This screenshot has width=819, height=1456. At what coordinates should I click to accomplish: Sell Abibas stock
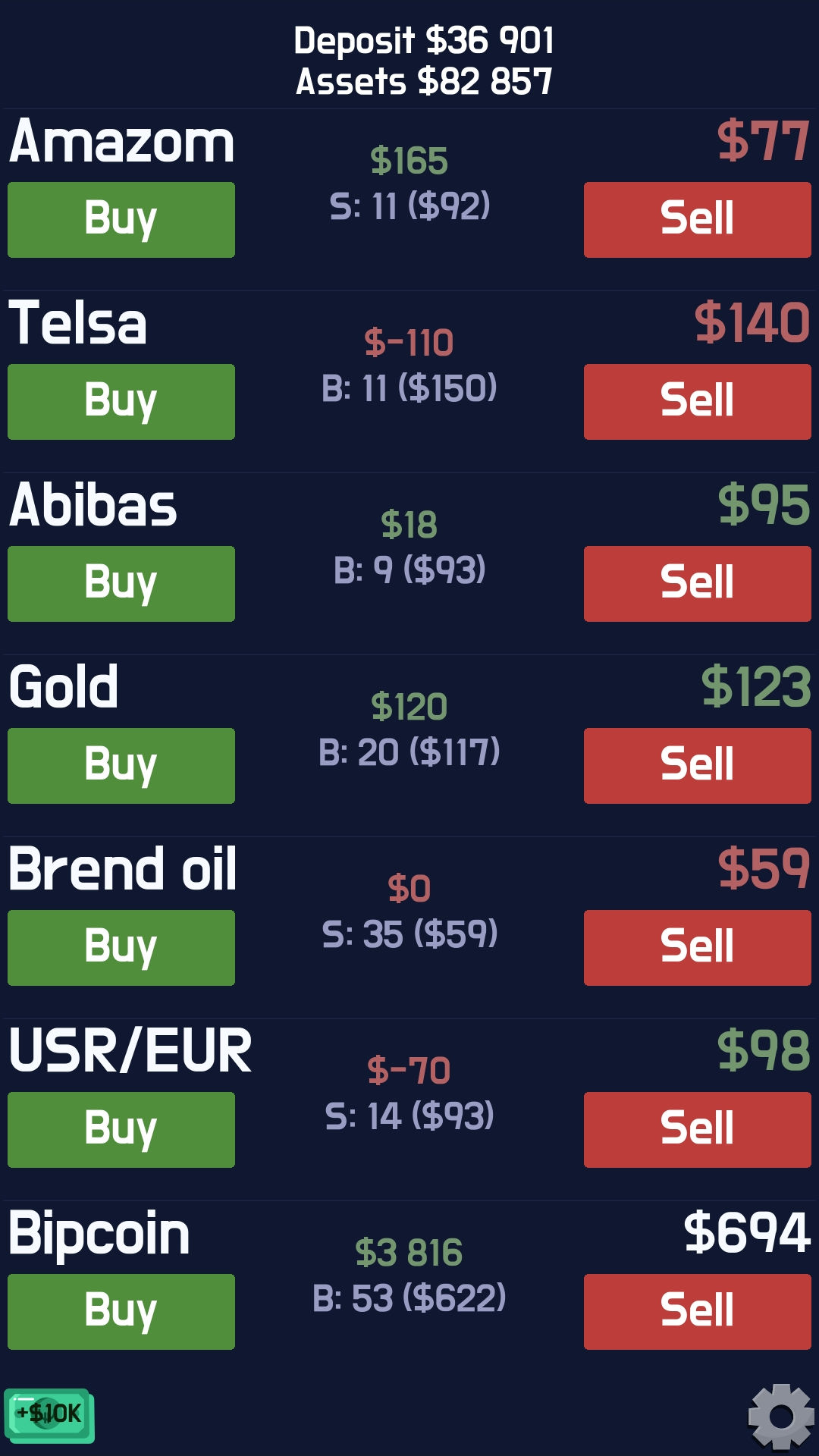(698, 584)
